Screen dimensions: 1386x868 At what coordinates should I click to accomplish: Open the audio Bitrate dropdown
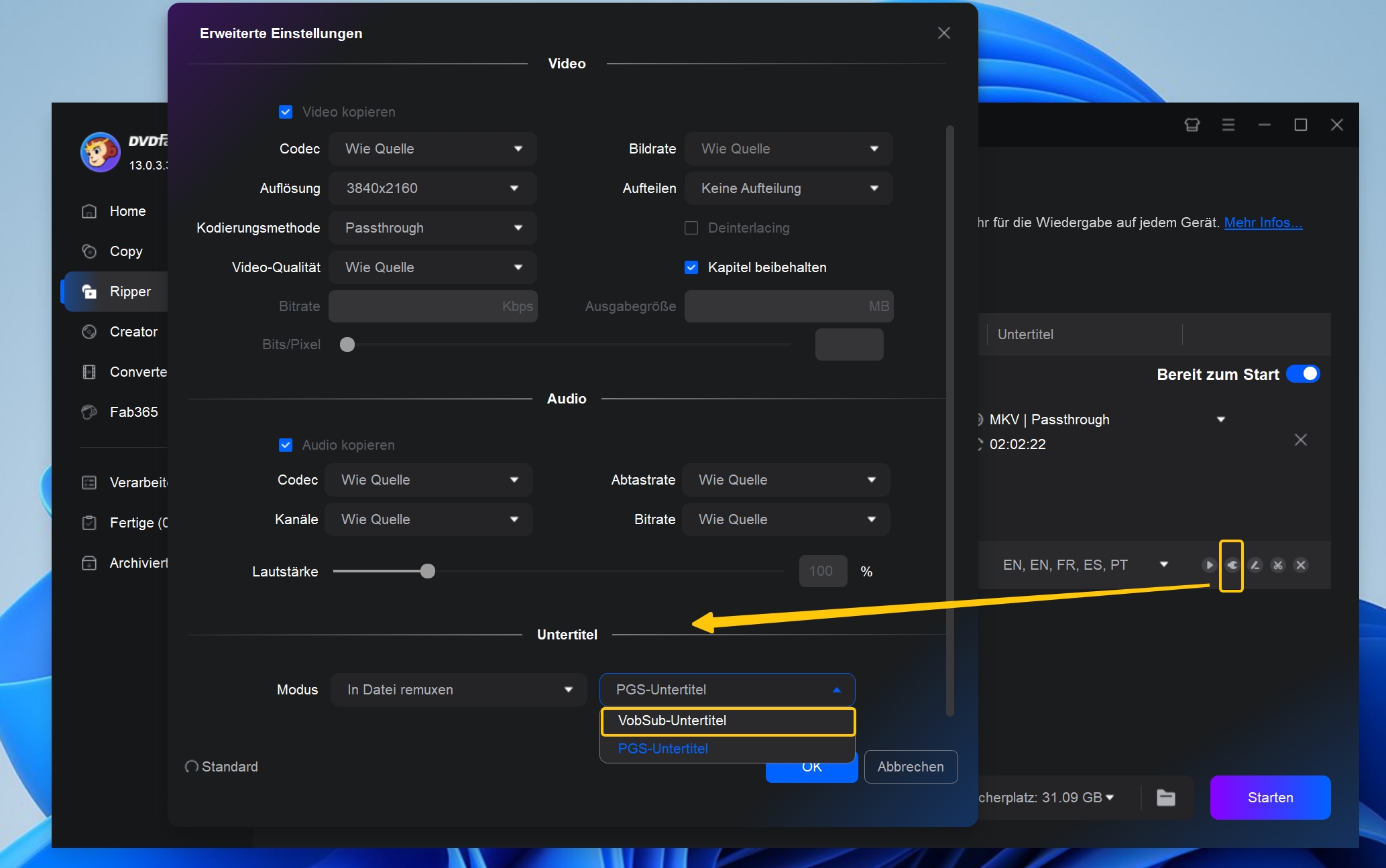point(786,519)
